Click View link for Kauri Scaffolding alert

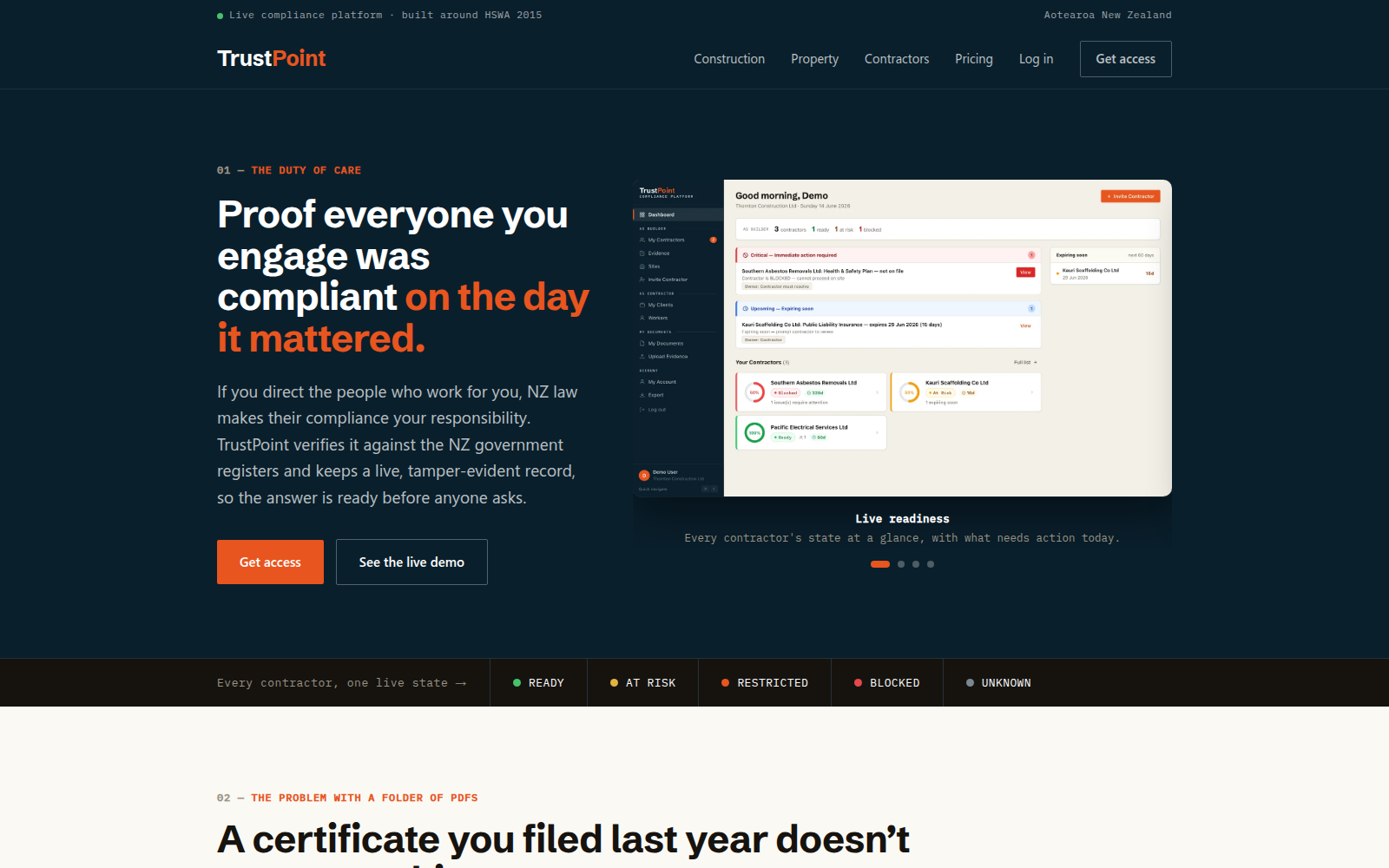[1025, 325]
